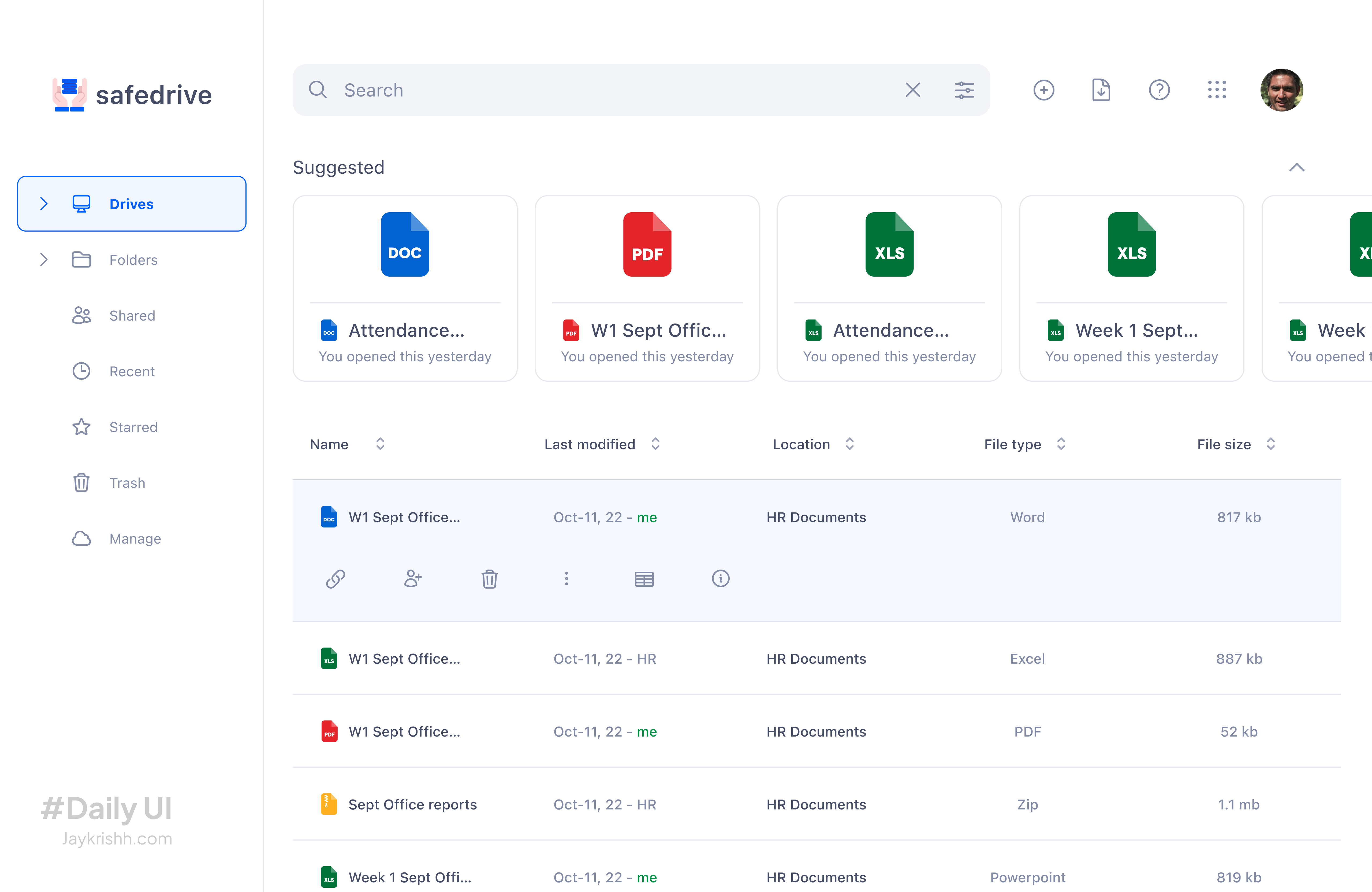
Task: Click XLS icon of Week 1 Sept Offi row
Action: 329,877
